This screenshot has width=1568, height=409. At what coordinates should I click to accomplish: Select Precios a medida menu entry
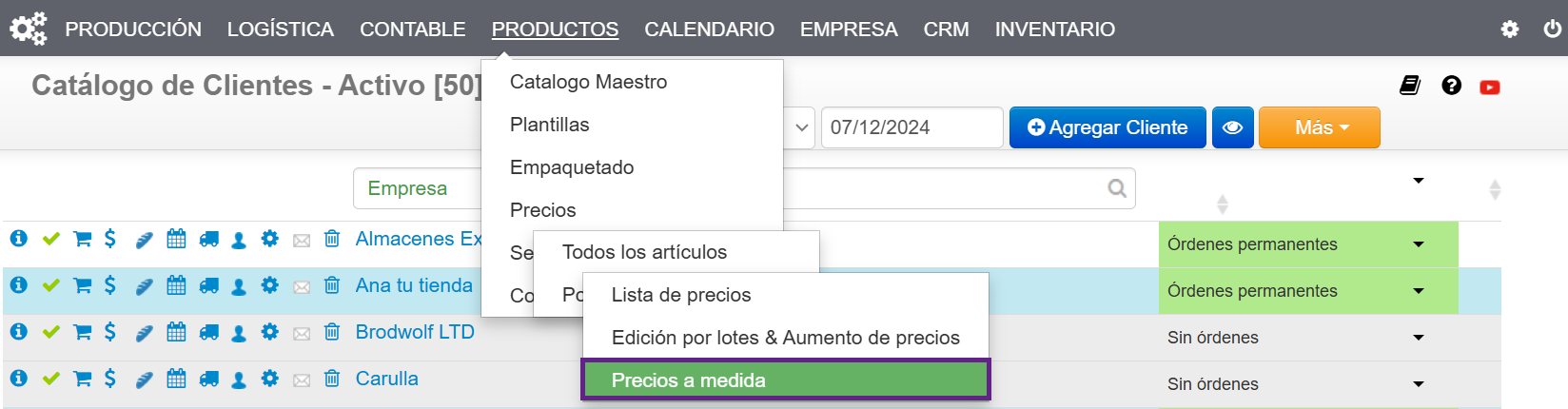(785, 380)
